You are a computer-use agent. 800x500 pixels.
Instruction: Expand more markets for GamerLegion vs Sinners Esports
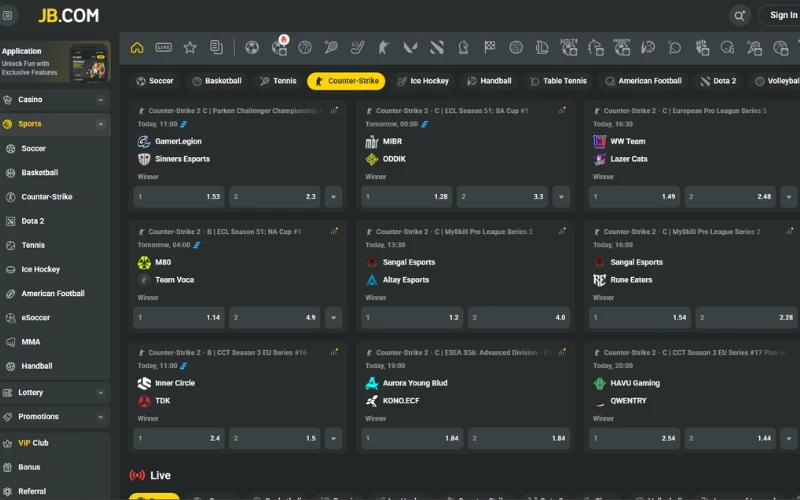tap(334, 197)
